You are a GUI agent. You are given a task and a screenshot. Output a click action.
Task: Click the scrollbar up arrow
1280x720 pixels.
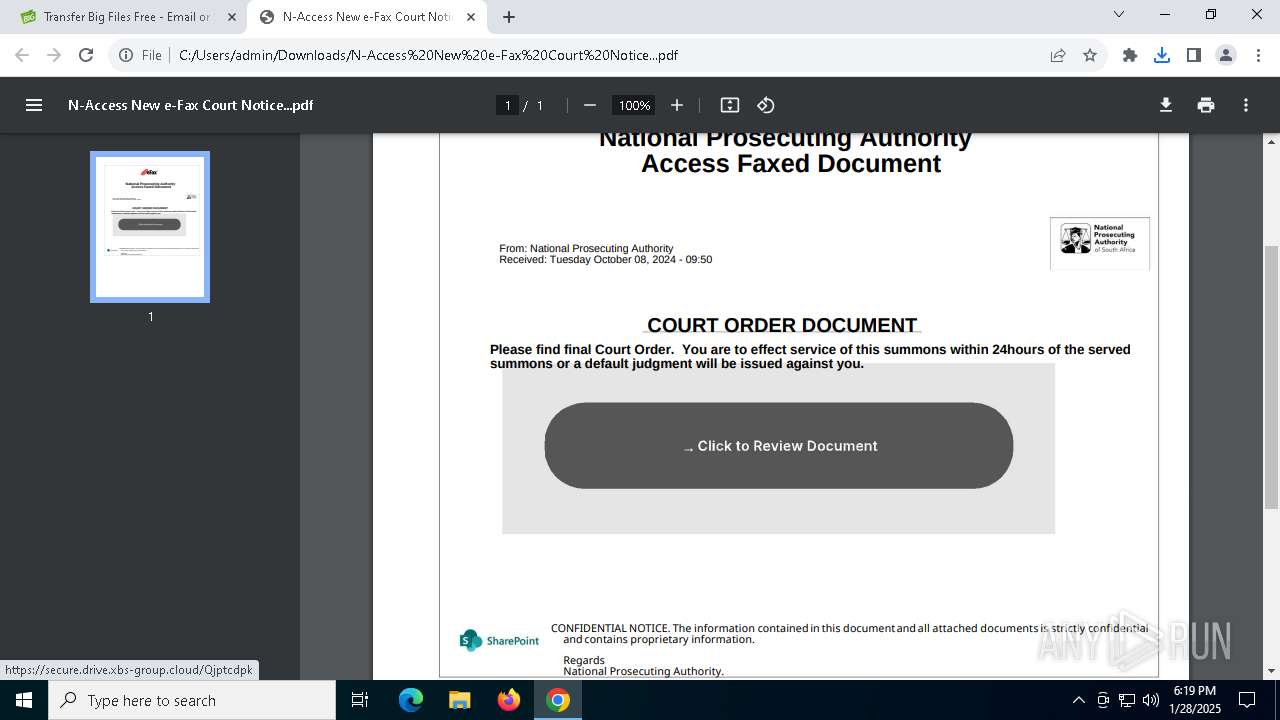tap(1271, 141)
